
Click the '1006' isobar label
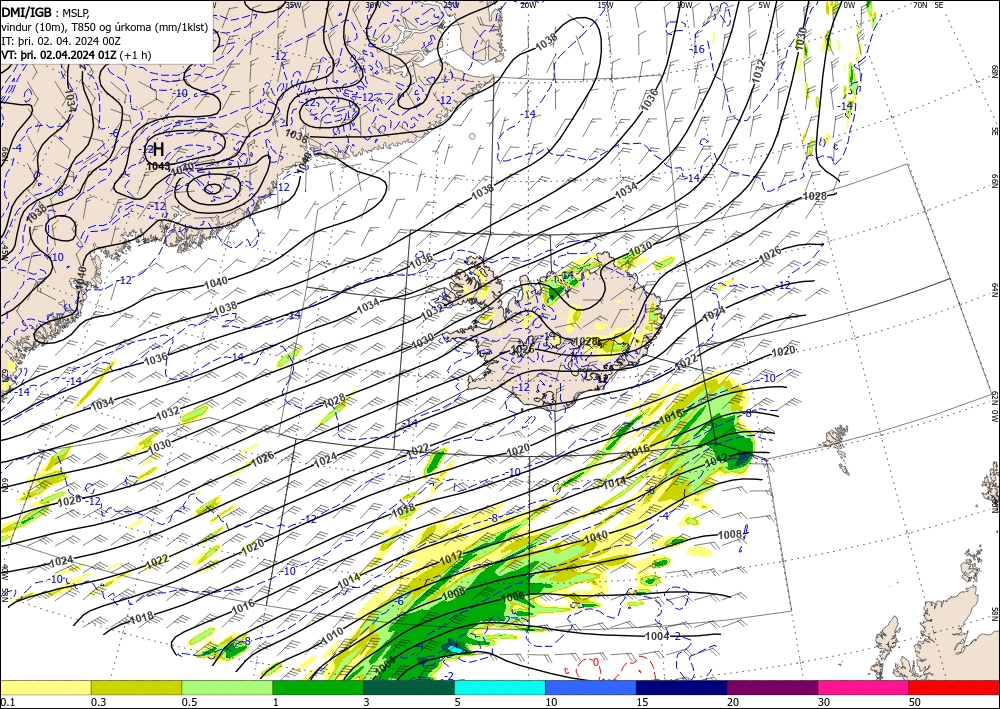513,597
